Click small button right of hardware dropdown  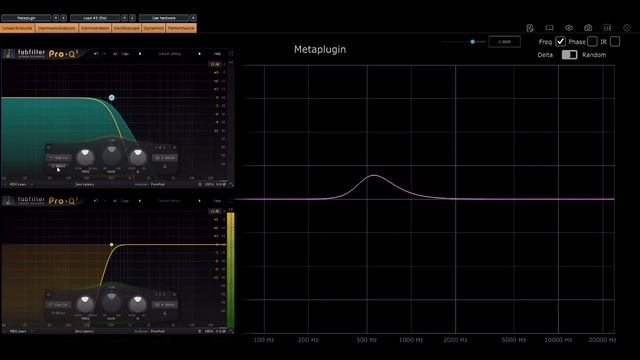193,18
